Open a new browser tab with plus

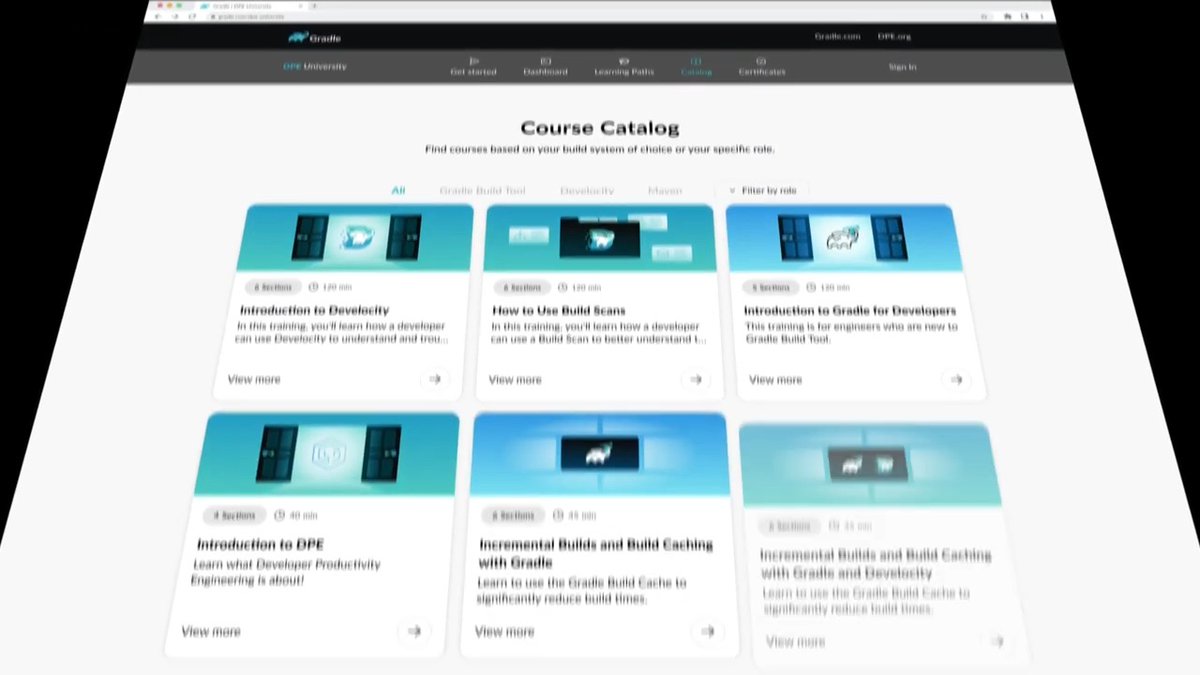tap(313, 6)
